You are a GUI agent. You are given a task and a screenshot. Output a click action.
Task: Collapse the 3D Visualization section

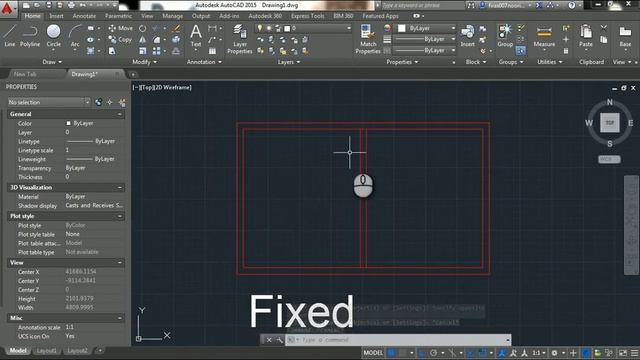pyautogui.click(x=120, y=187)
